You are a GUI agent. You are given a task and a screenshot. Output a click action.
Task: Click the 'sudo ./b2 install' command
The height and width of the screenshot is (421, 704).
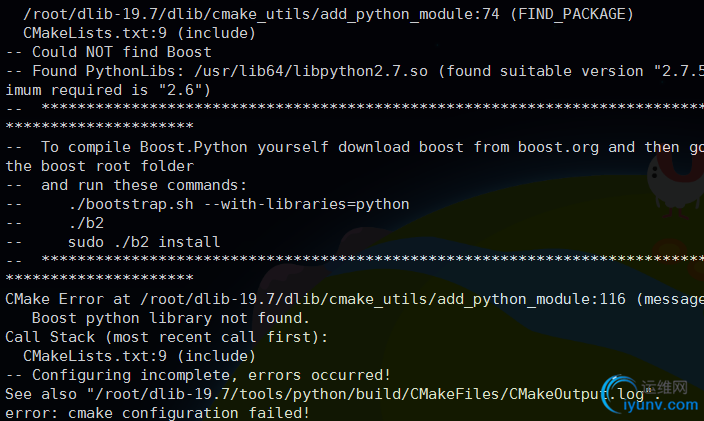144,242
